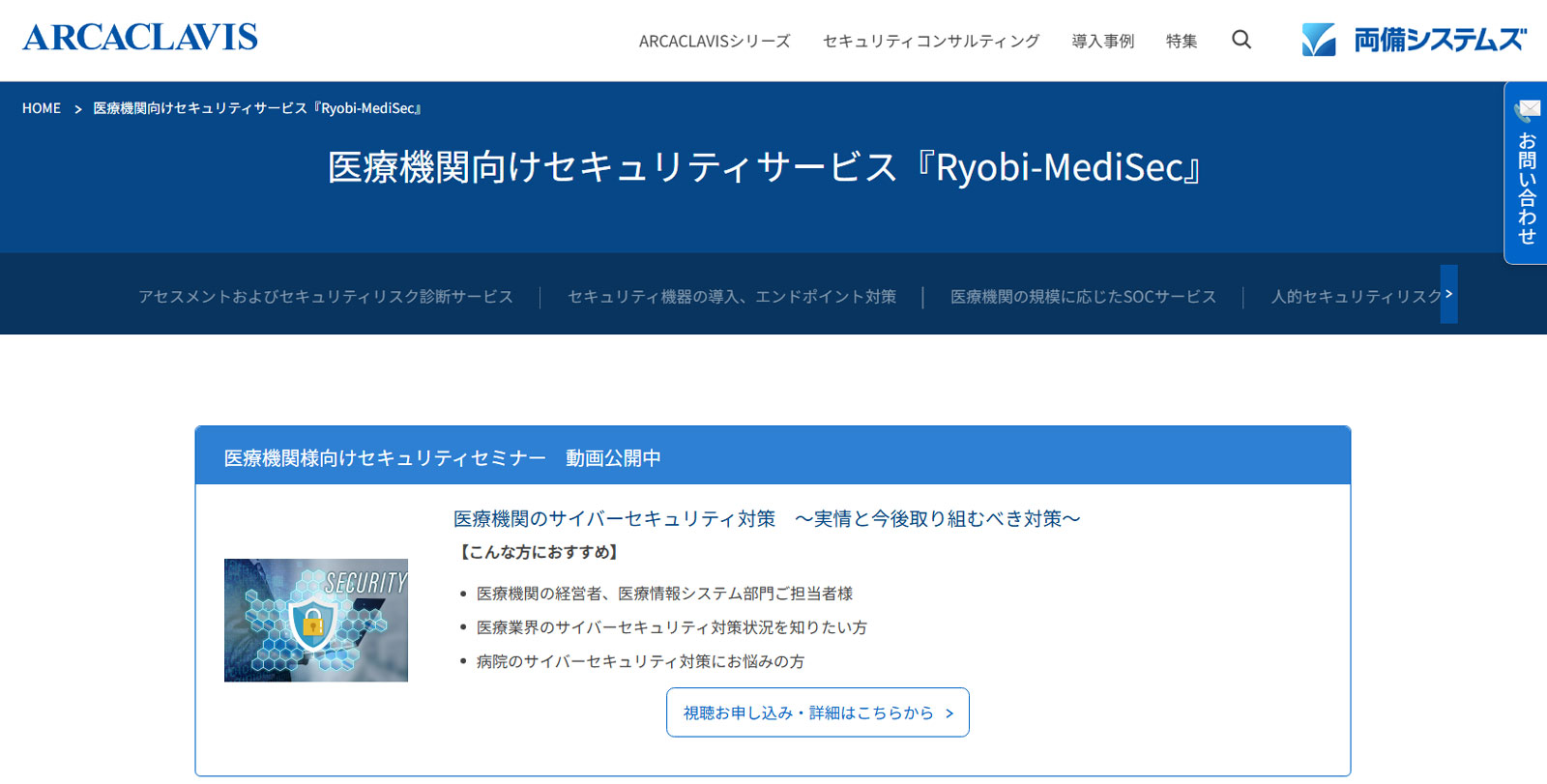Click the sub-navigation next arrow
This screenshot has width=1547, height=784.
(1448, 294)
